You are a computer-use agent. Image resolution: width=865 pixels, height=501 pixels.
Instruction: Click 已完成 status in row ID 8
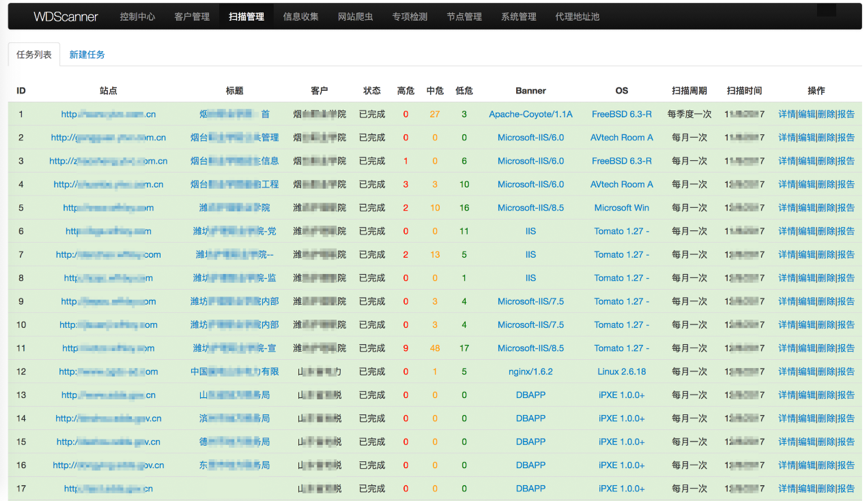point(372,278)
